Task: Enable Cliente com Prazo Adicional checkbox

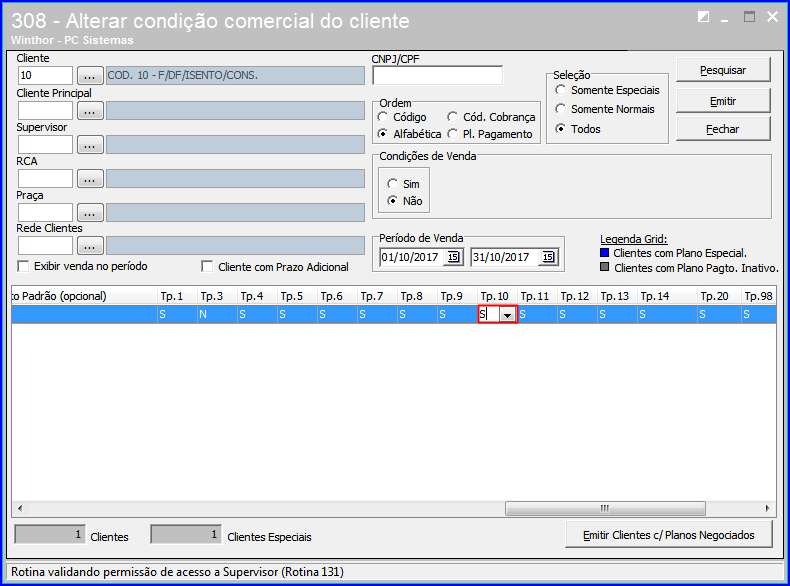Action: (207, 266)
